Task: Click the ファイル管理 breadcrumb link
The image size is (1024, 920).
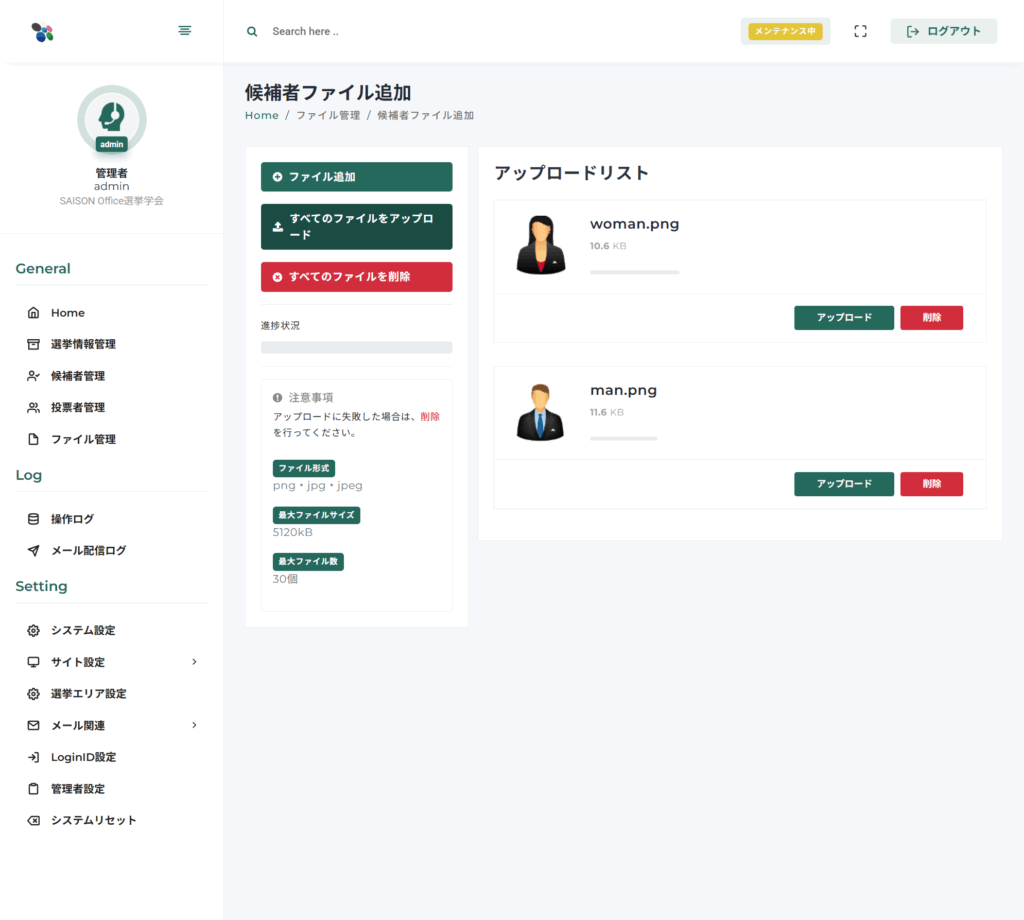Action: pos(328,116)
